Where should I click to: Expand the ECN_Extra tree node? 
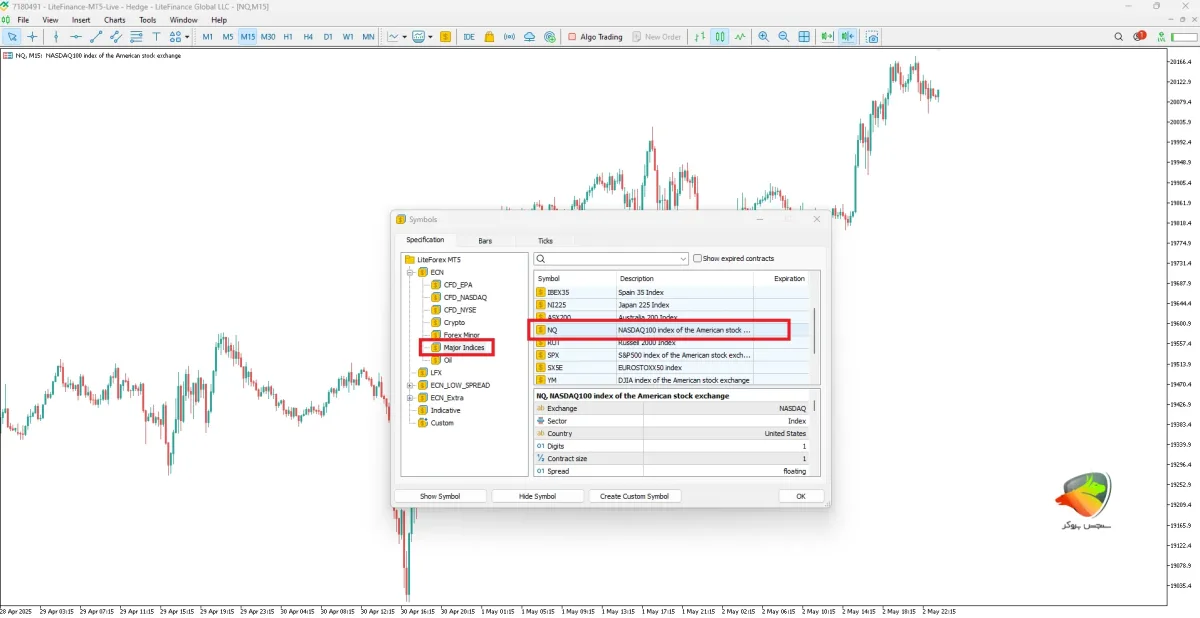pyautogui.click(x=409, y=398)
